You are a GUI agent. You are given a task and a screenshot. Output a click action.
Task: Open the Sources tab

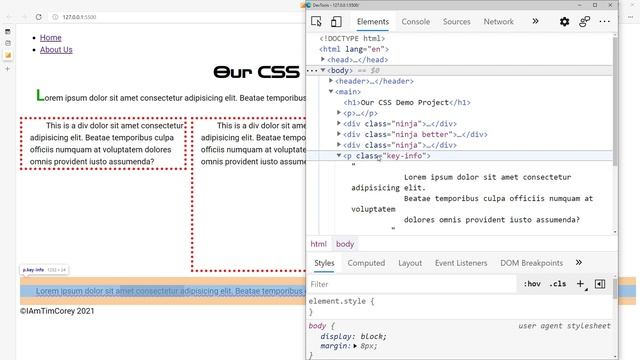[456, 22]
